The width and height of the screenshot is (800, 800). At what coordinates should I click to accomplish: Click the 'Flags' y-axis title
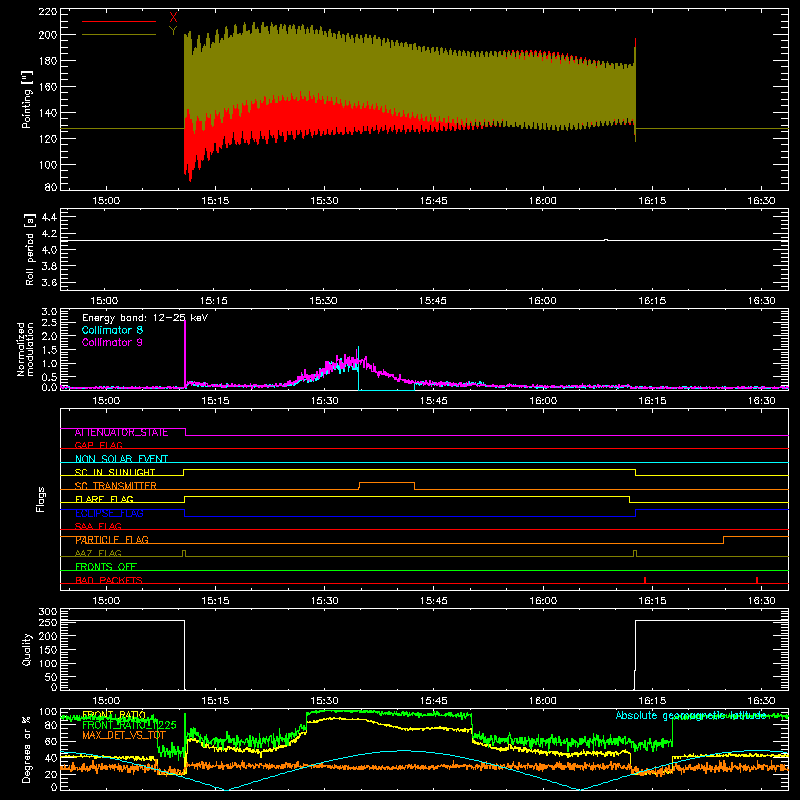tap(40, 499)
